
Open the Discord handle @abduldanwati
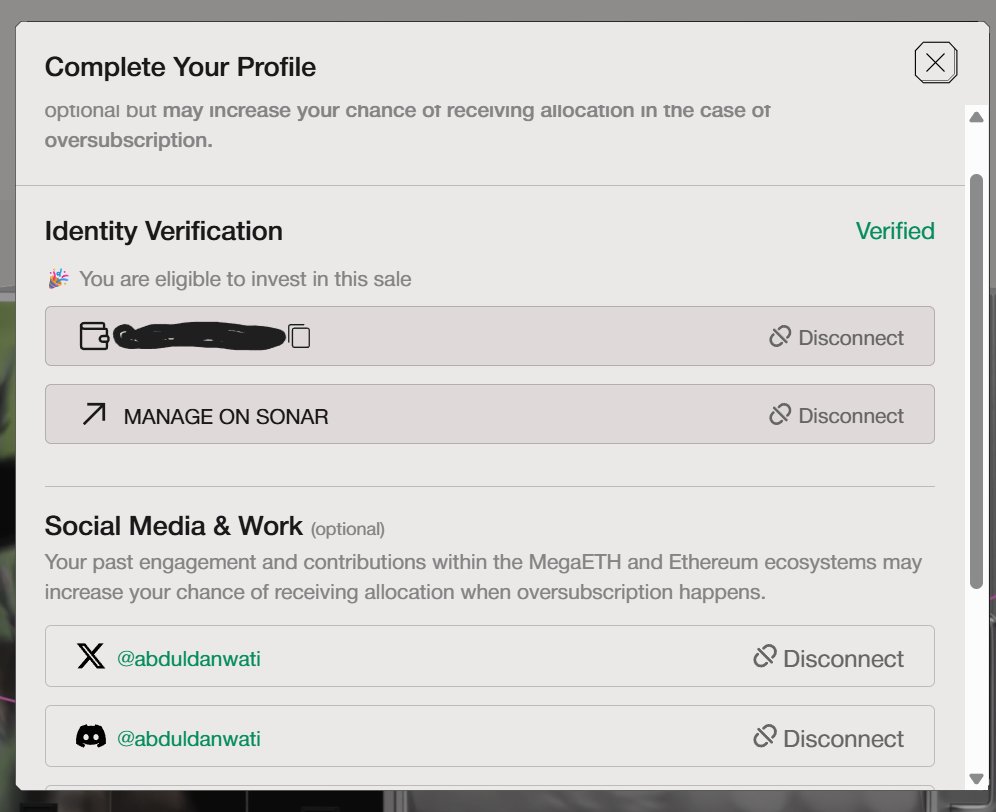coord(189,739)
